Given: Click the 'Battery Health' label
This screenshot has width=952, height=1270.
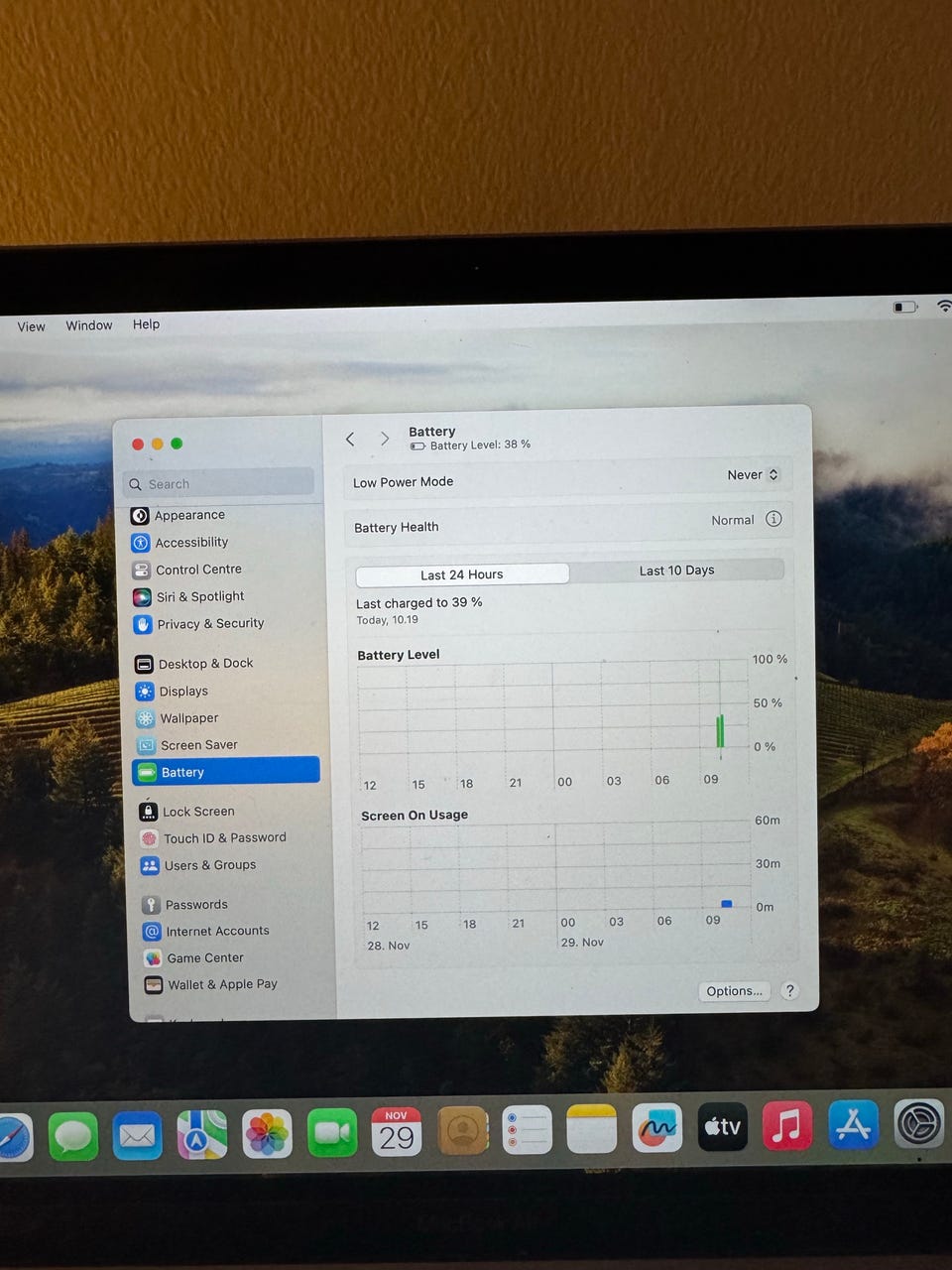Looking at the screenshot, I should [397, 527].
